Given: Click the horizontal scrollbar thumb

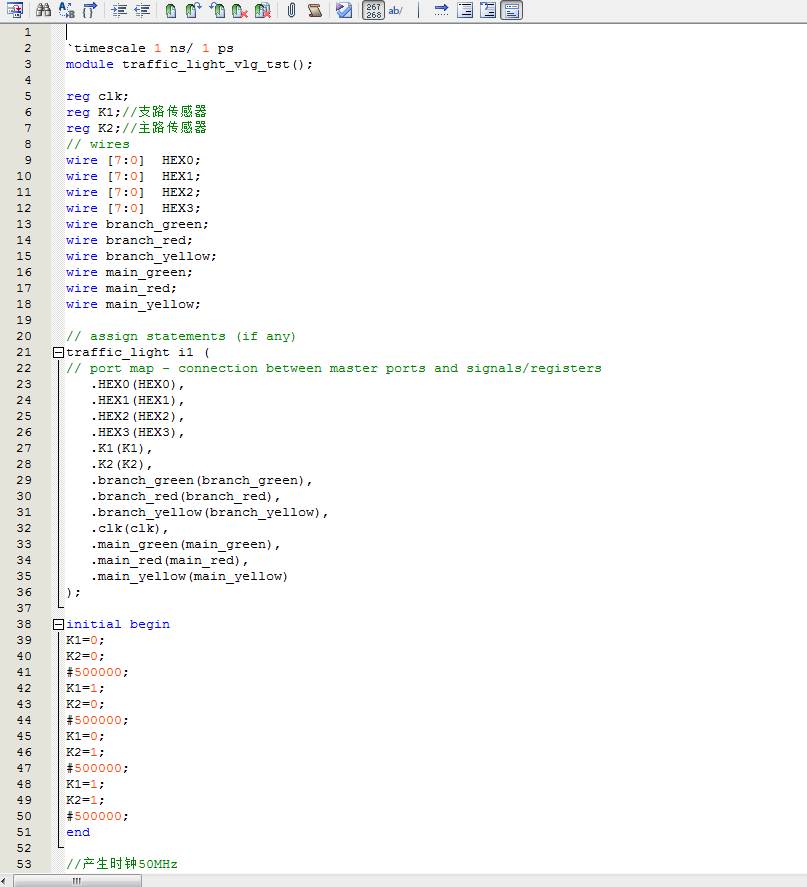Looking at the screenshot, I should pos(76,880).
